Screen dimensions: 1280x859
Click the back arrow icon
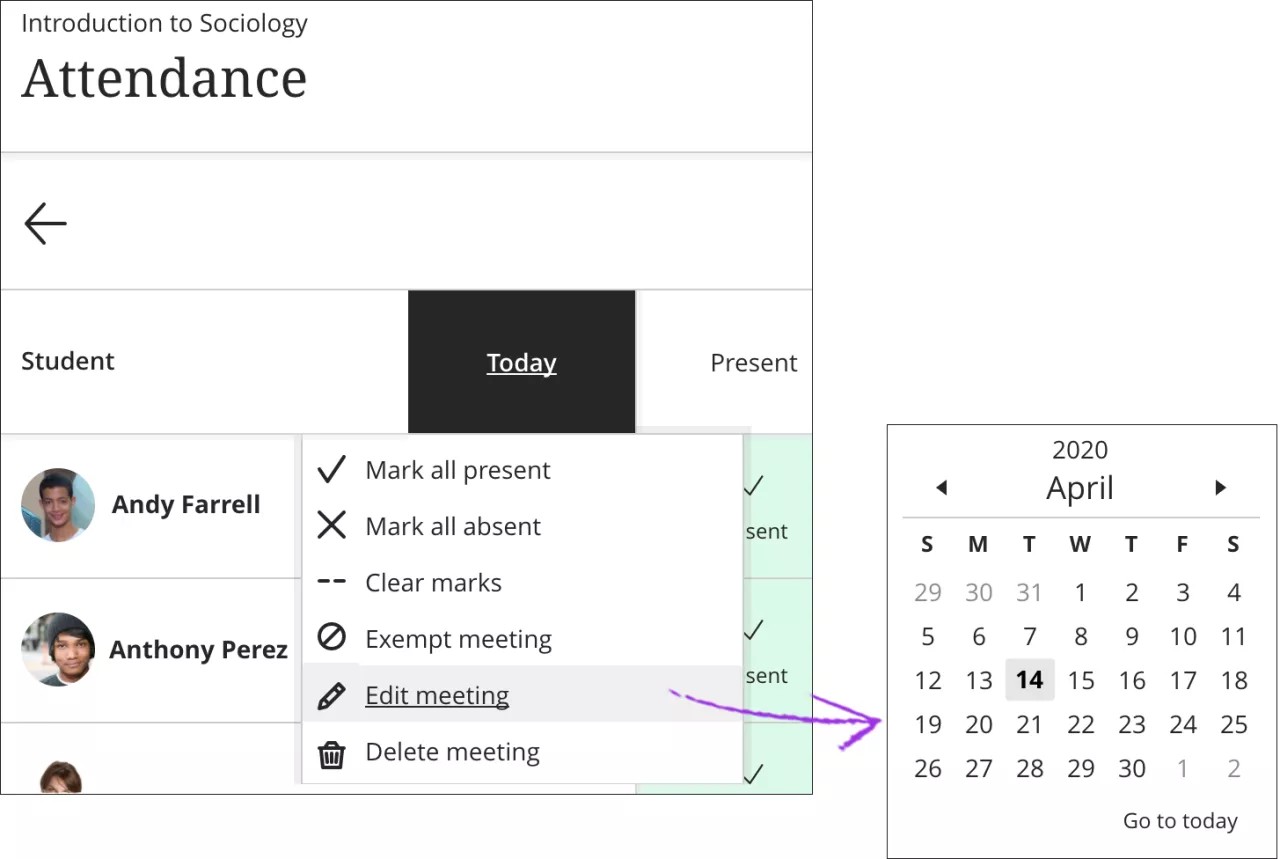[x=45, y=224]
